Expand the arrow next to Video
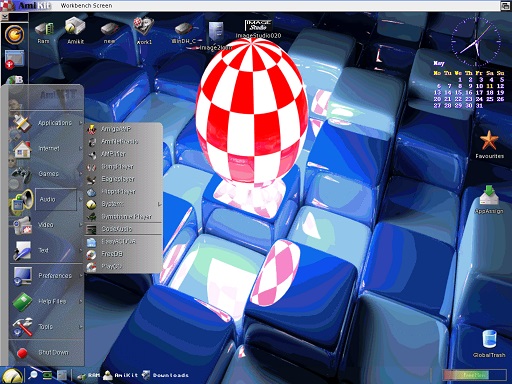The width and height of the screenshot is (512, 384). (80, 225)
